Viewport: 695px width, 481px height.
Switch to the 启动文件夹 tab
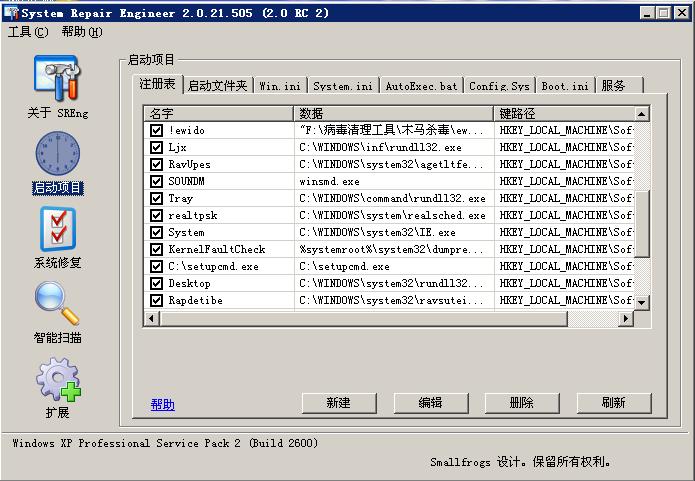click(x=217, y=86)
